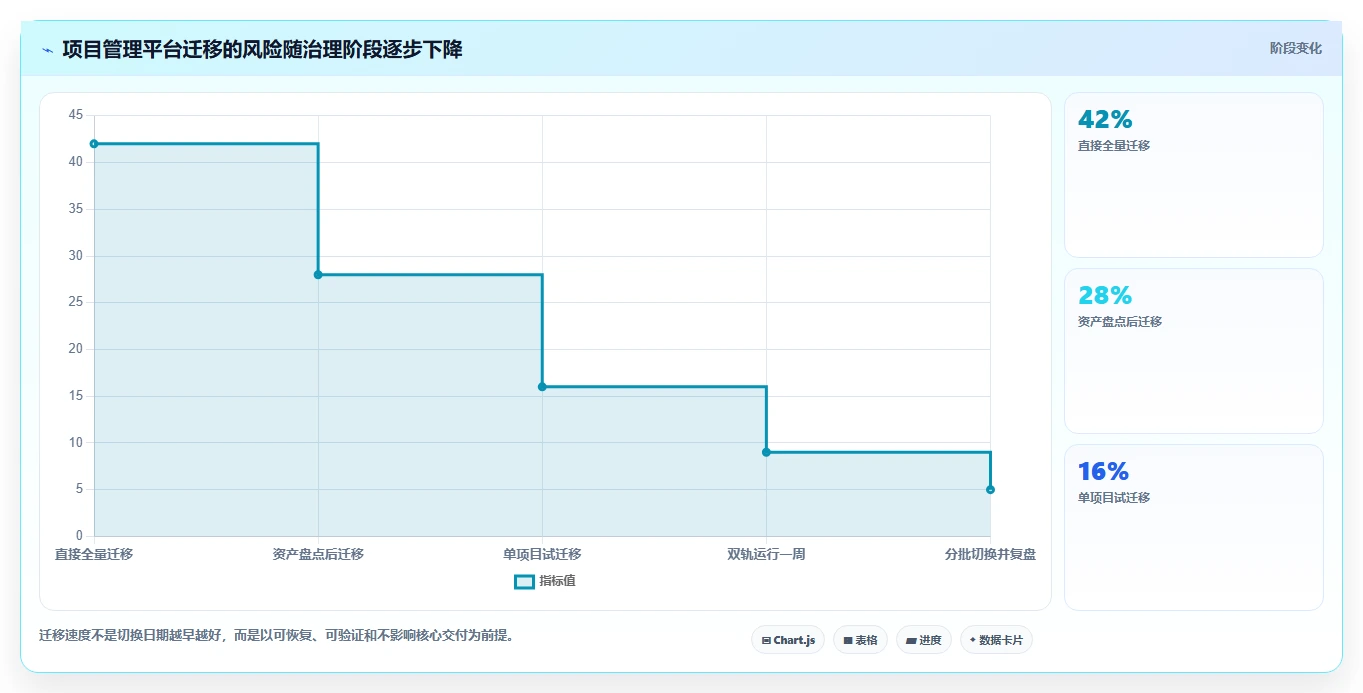
Task: Click the y-axis value 15
Action: click(76, 396)
